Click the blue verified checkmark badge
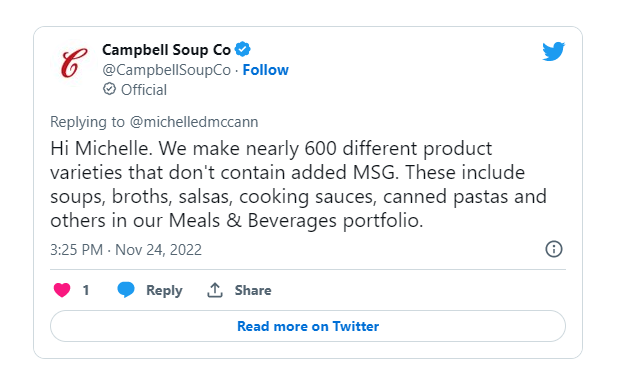The image size is (623, 376). click(x=243, y=49)
